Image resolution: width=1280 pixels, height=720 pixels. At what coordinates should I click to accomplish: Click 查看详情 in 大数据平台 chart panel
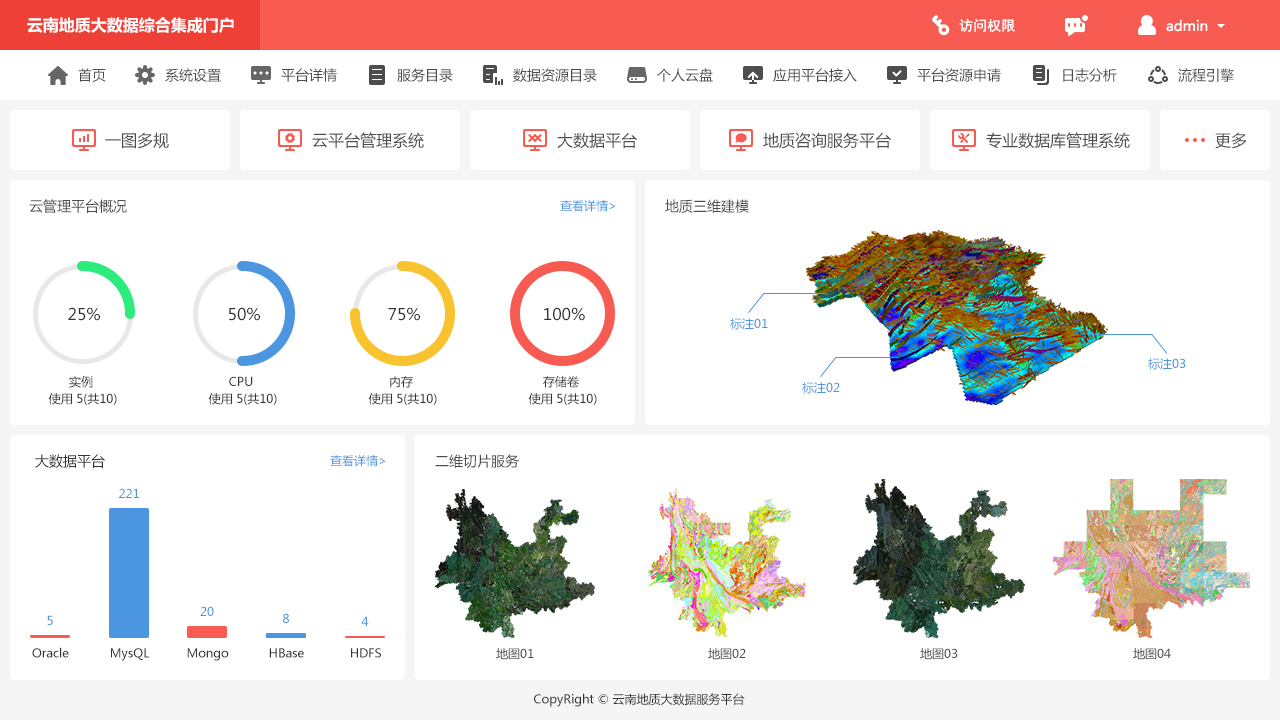pos(358,461)
